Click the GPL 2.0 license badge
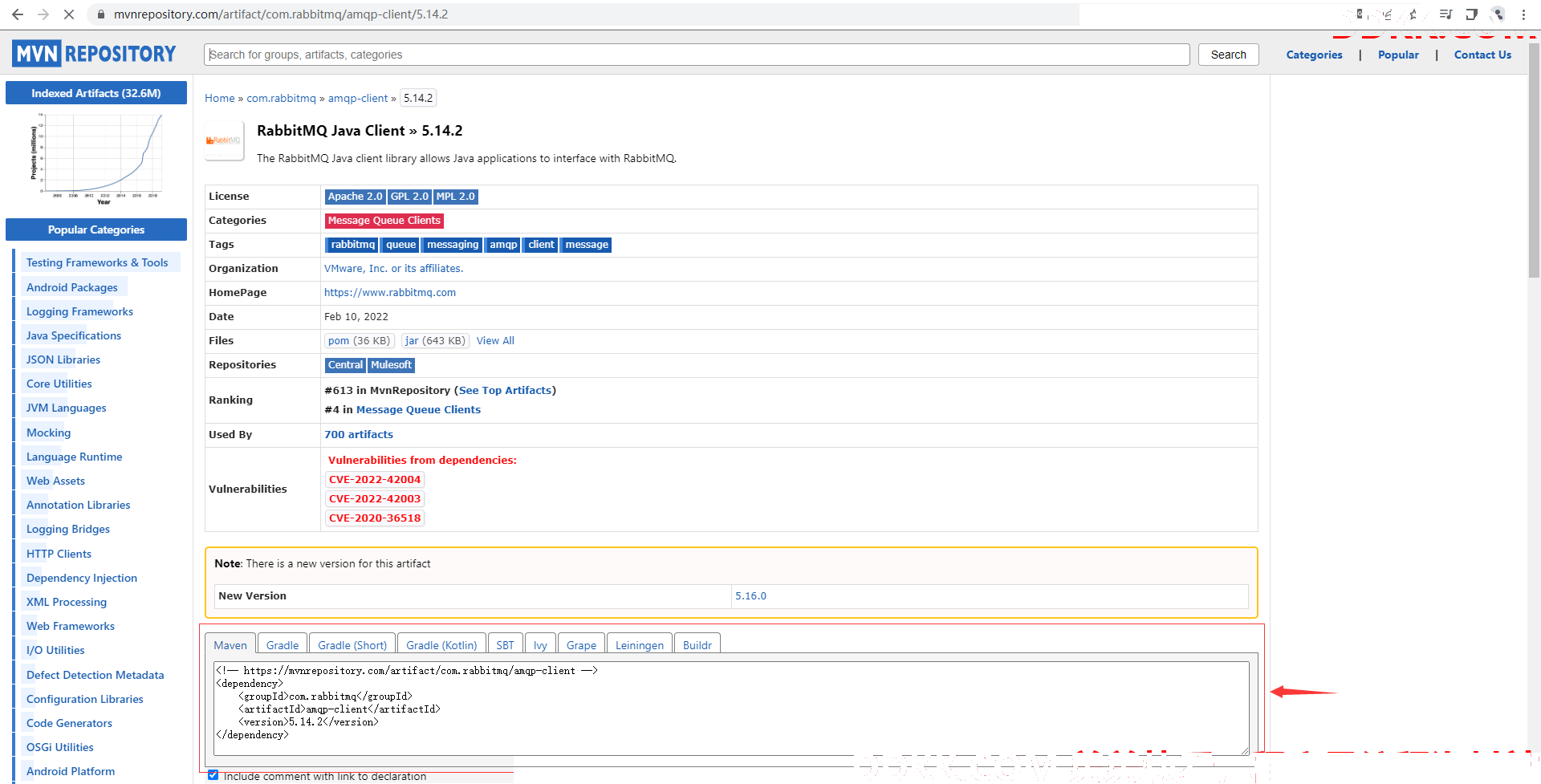Screen dimensions: 1541x784 click(409, 197)
